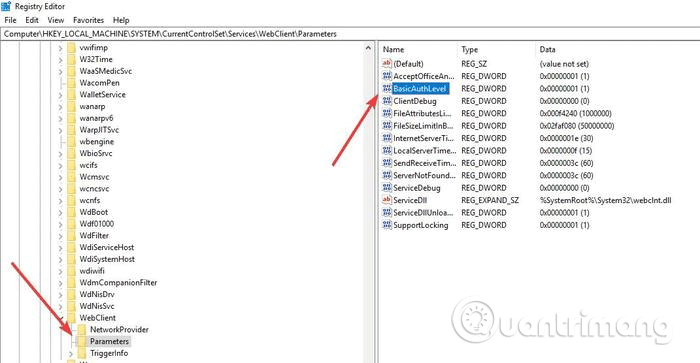Select the vwifimp folder icon

point(71,47)
